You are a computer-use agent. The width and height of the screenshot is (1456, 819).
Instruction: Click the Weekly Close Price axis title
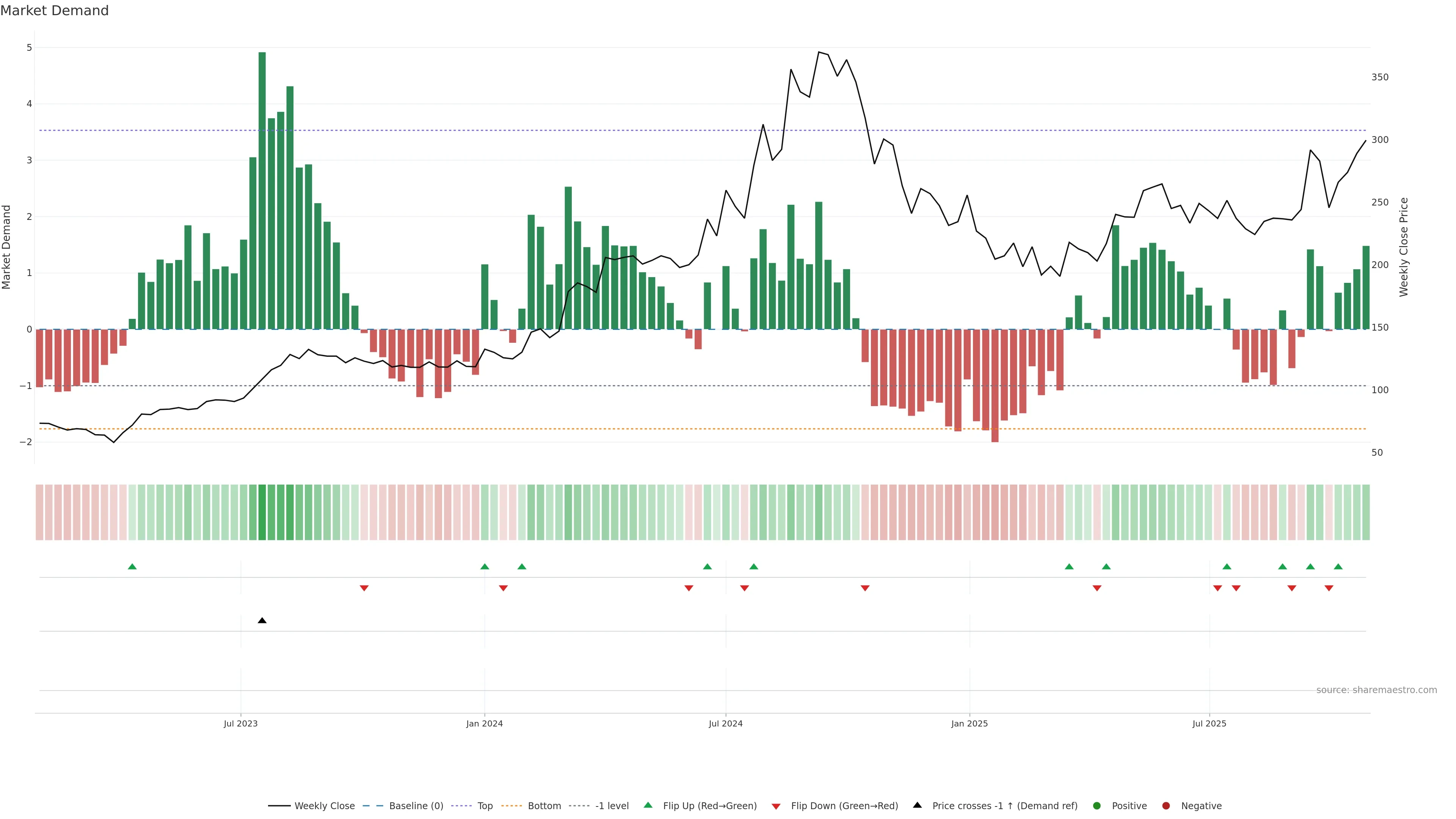(1404, 247)
